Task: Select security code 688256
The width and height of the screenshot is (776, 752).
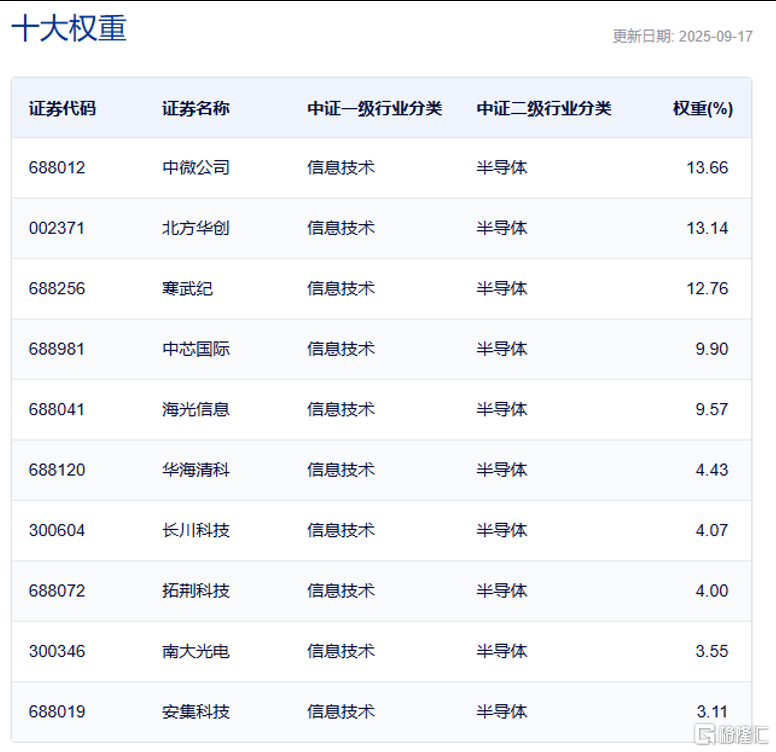Action: click(x=57, y=288)
